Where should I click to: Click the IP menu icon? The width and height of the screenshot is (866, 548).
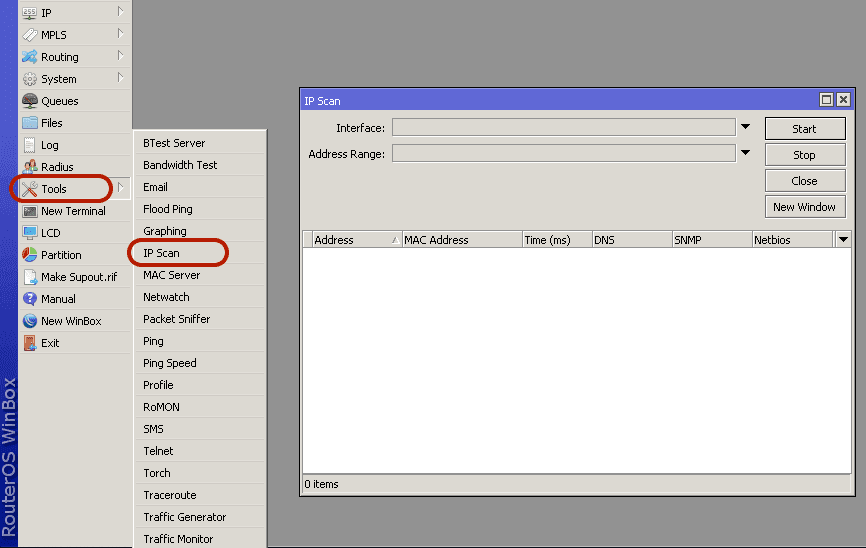pyautogui.click(x=29, y=13)
